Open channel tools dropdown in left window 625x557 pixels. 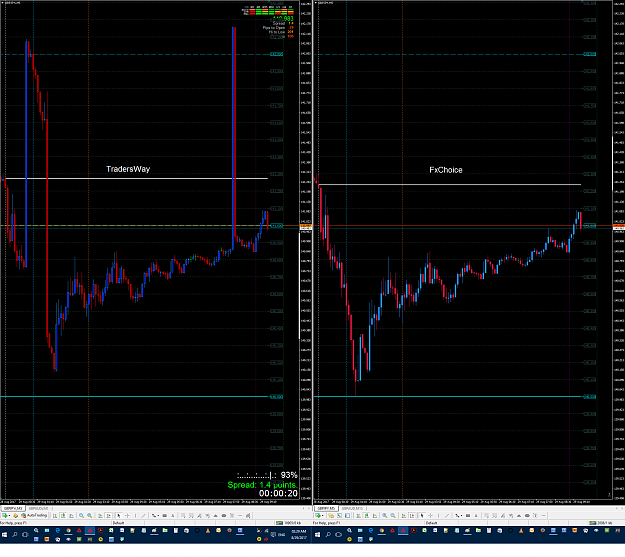click(x=154, y=516)
